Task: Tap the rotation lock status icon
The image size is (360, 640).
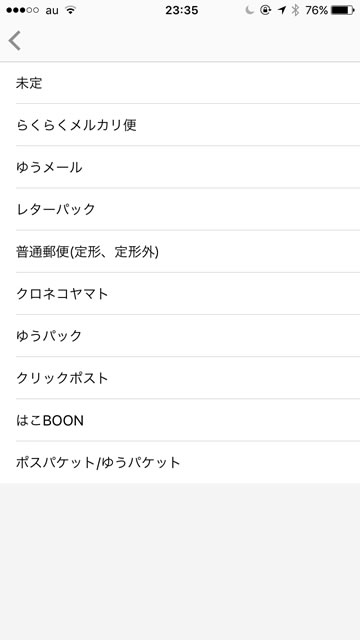Action: (265, 11)
